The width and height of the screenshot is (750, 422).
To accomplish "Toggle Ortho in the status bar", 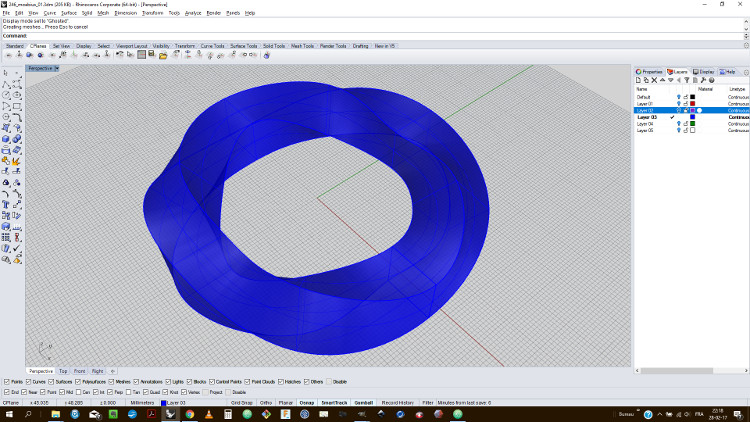I will click(266, 403).
